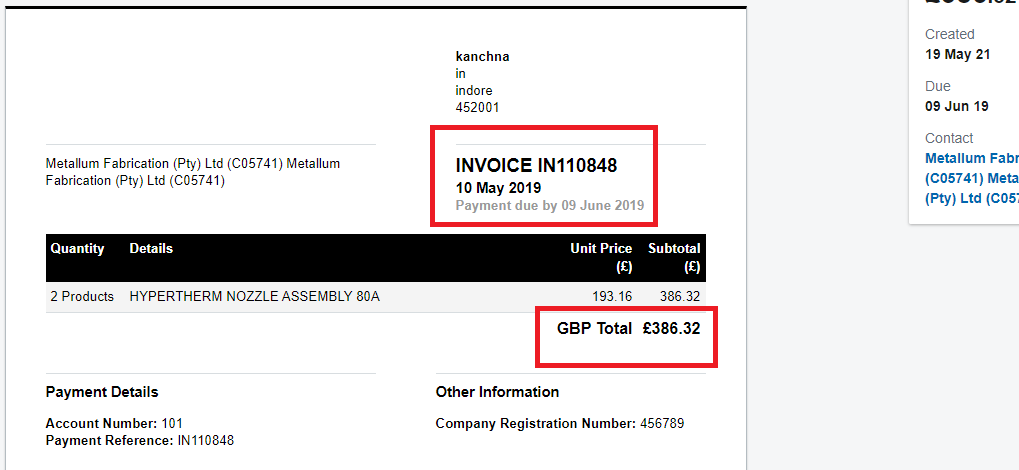Select the Payment Reference IN110848 text
1019x470 pixels.
[x=140, y=441]
